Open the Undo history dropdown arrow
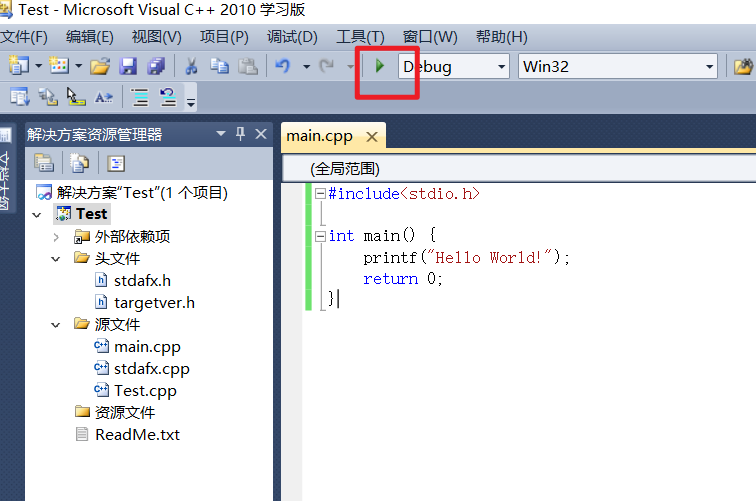Image resolution: width=756 pixels, height=501 pixels. point(306,67)
